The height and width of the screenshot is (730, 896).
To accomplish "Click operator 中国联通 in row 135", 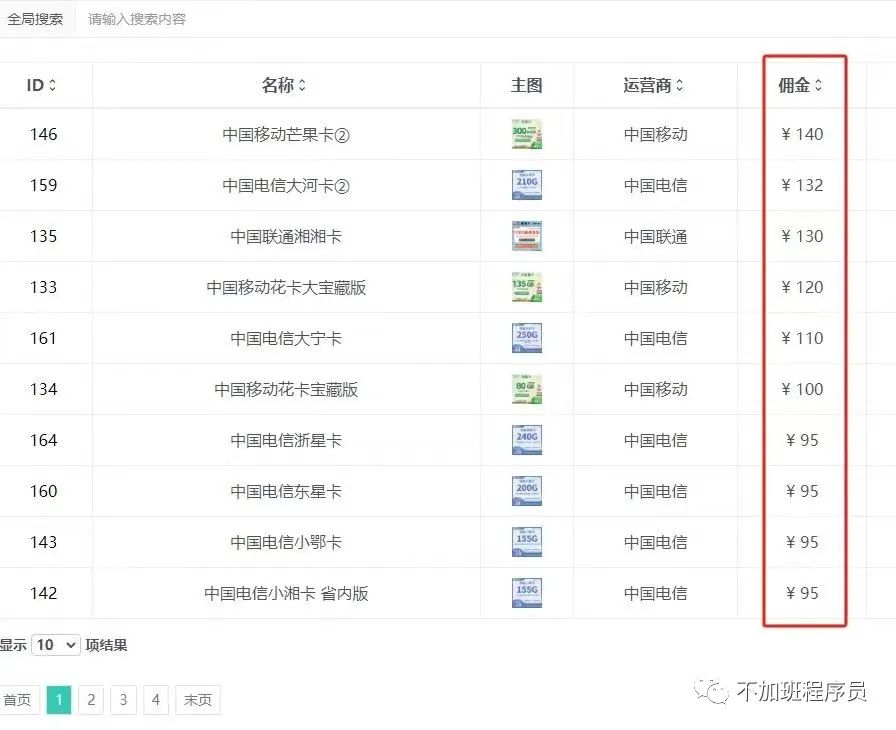I will click(x=655, y=236).
